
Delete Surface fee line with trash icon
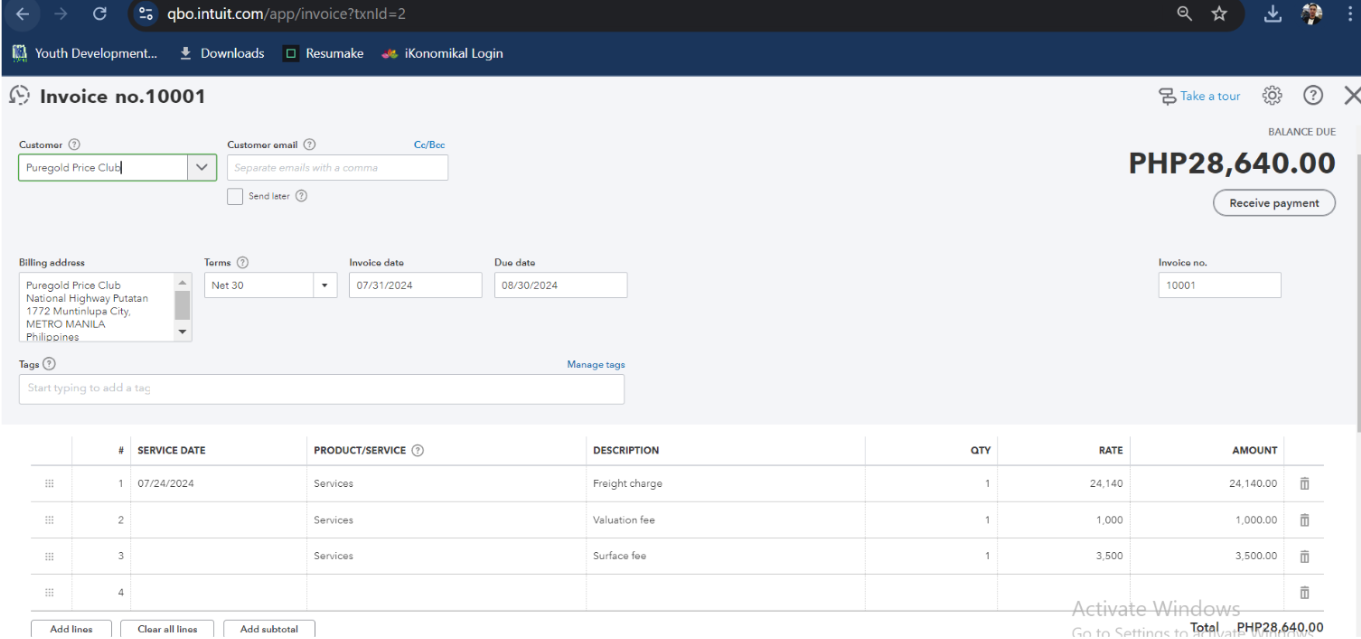(1304, 556)
